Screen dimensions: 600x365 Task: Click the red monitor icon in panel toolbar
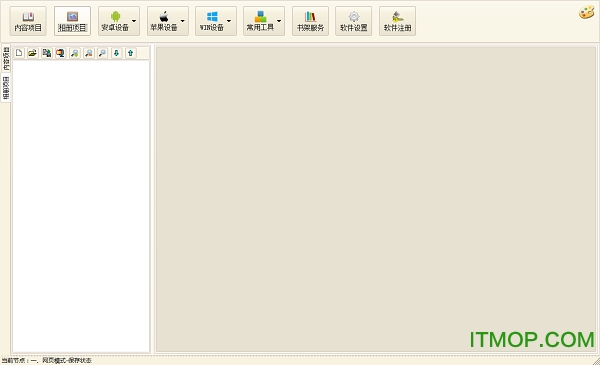(x=60, y=53)
